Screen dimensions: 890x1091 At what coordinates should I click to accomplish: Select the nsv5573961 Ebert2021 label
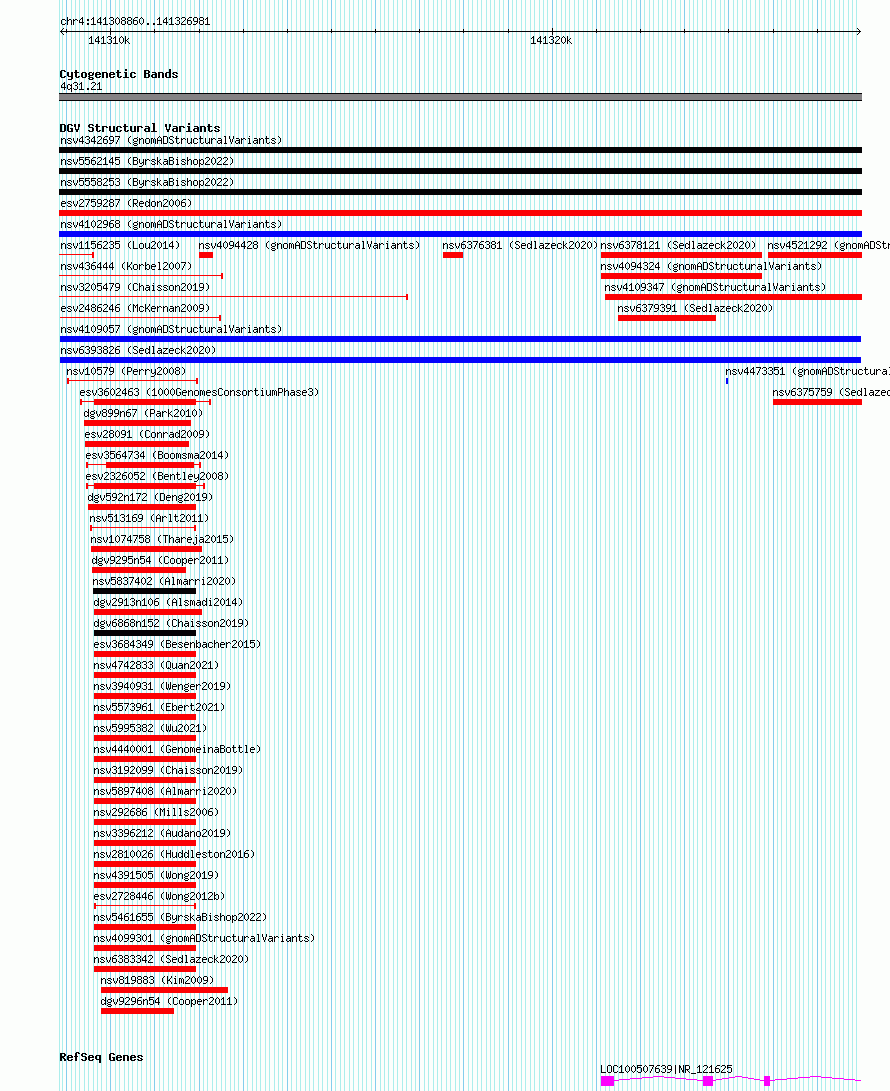pos(159,708)
